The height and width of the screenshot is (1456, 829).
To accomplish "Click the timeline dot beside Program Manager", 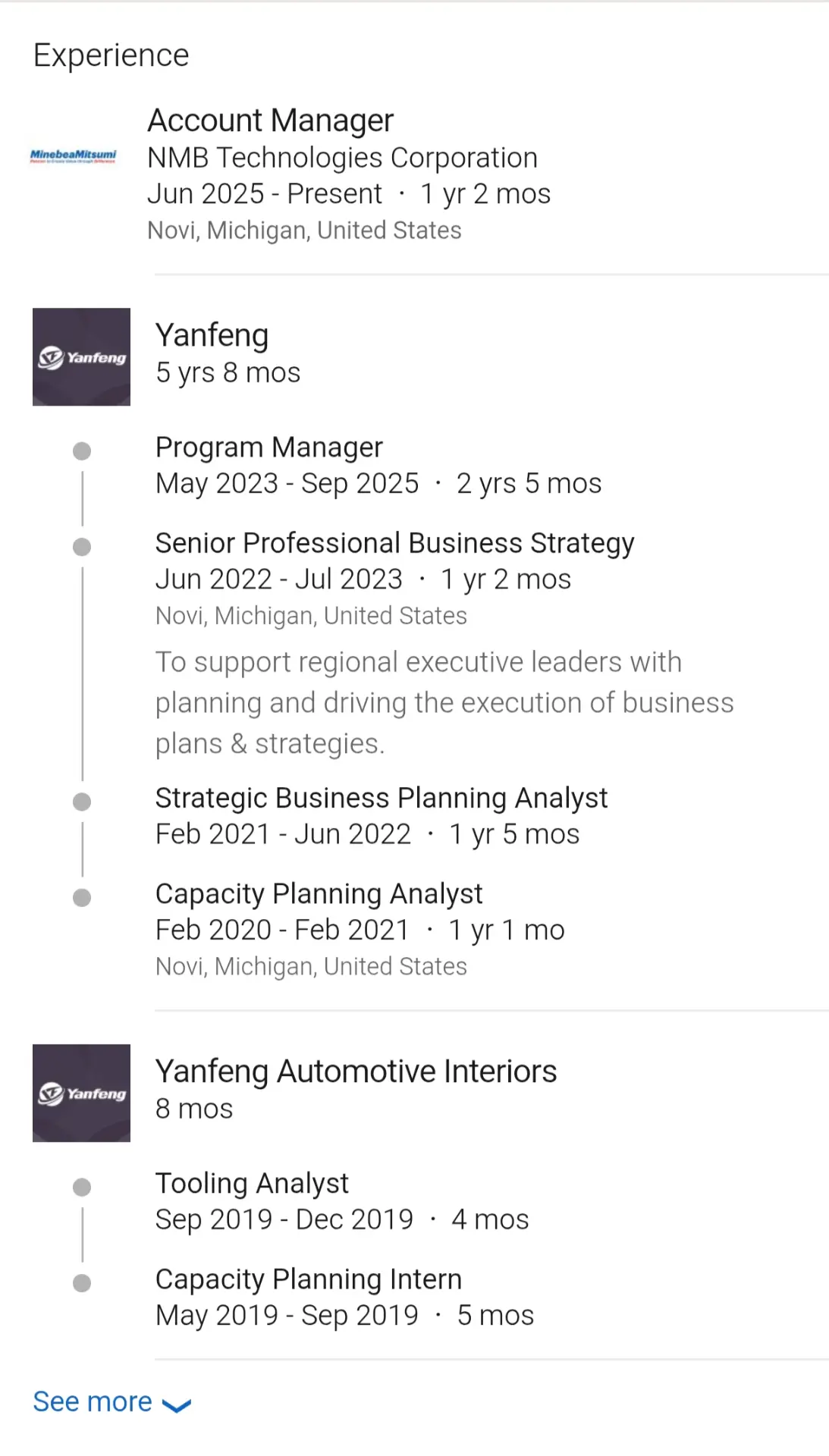I will (82, 451).
